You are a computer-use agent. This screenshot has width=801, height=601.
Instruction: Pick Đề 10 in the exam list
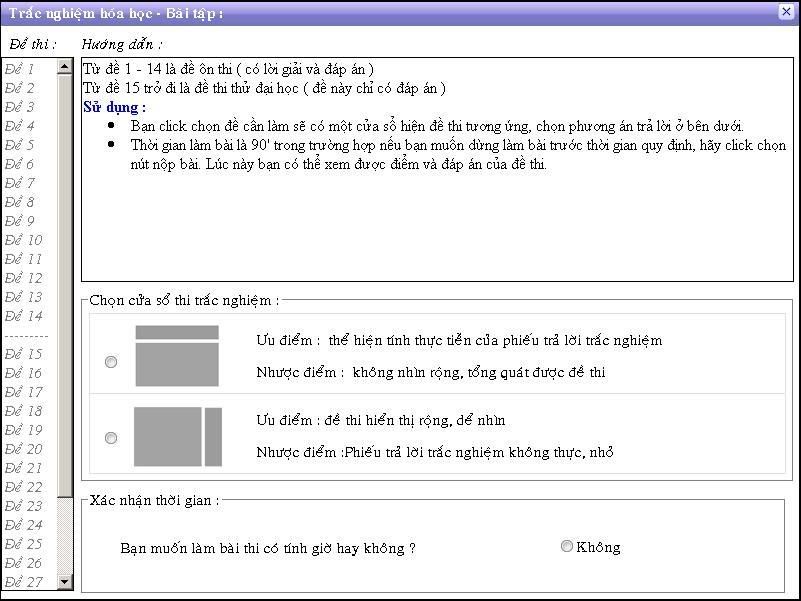pos(23,240)
